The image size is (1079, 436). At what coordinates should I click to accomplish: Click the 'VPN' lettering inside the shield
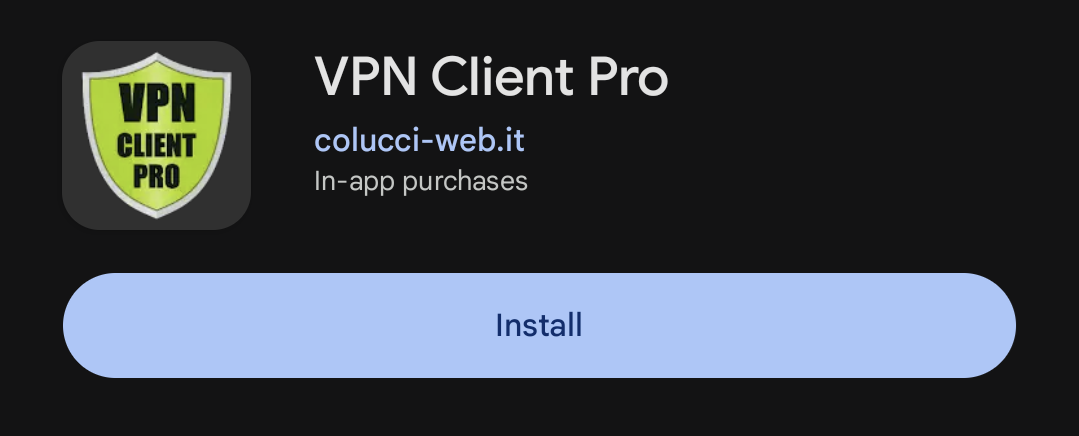click(157, 102)
